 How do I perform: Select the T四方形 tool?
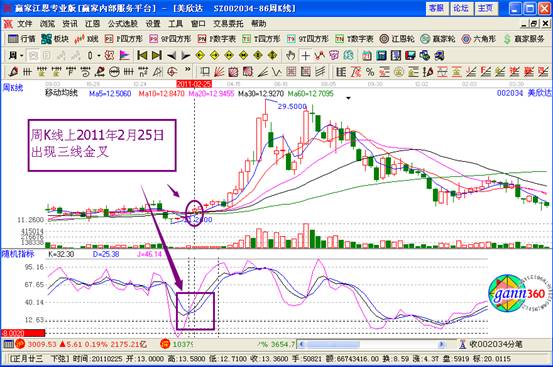click(261, 39)
